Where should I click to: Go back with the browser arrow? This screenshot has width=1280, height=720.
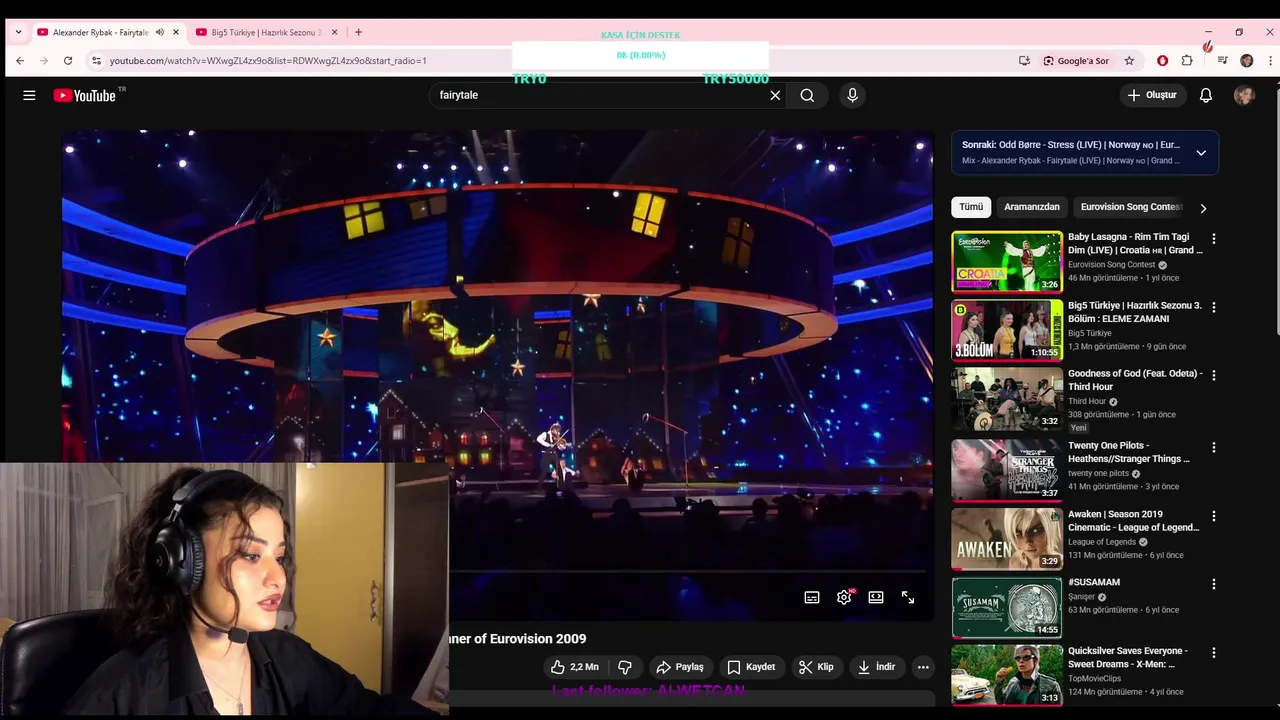(x=20, y=61)
